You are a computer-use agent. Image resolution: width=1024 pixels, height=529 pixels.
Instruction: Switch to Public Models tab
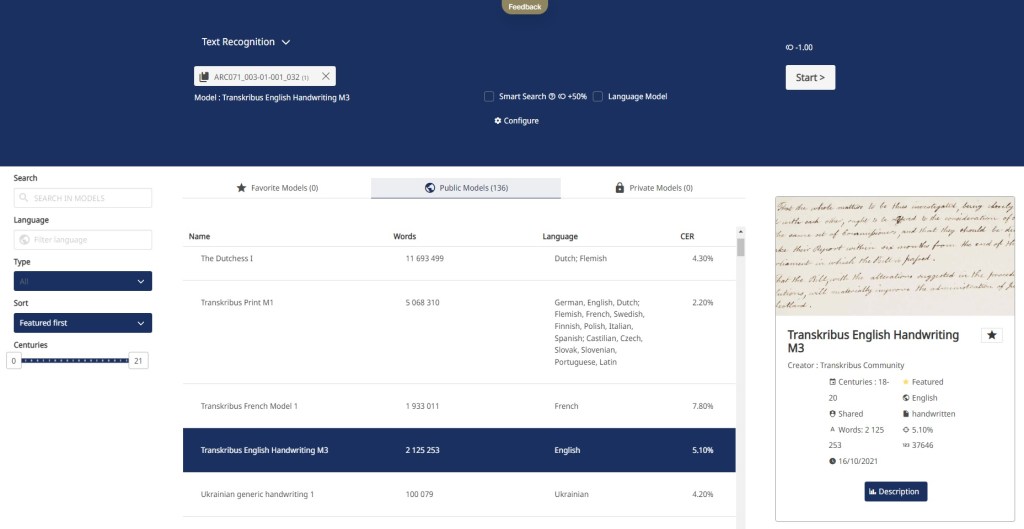(466, 188)
